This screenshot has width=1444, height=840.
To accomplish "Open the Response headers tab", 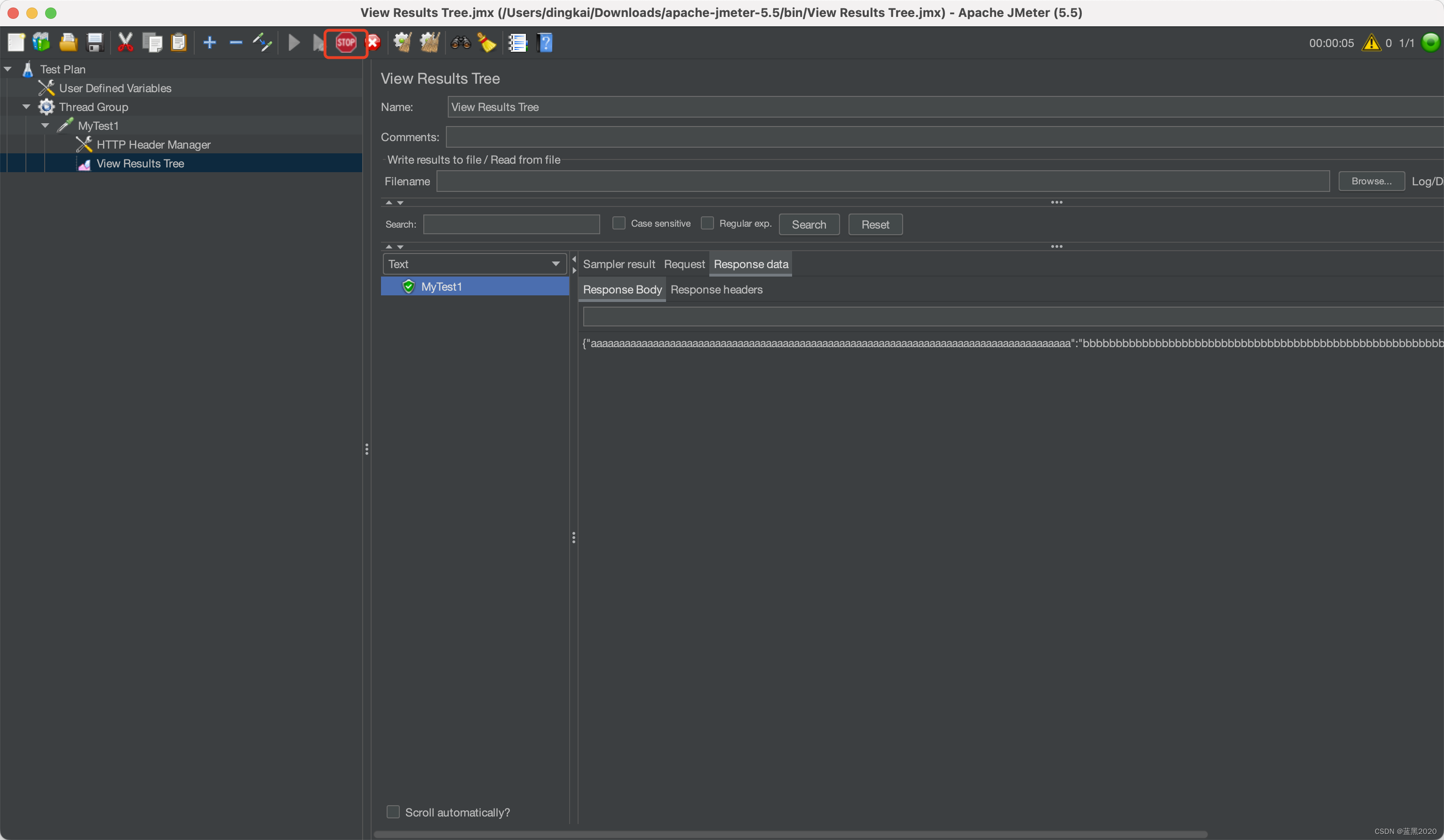I will 716,289.
